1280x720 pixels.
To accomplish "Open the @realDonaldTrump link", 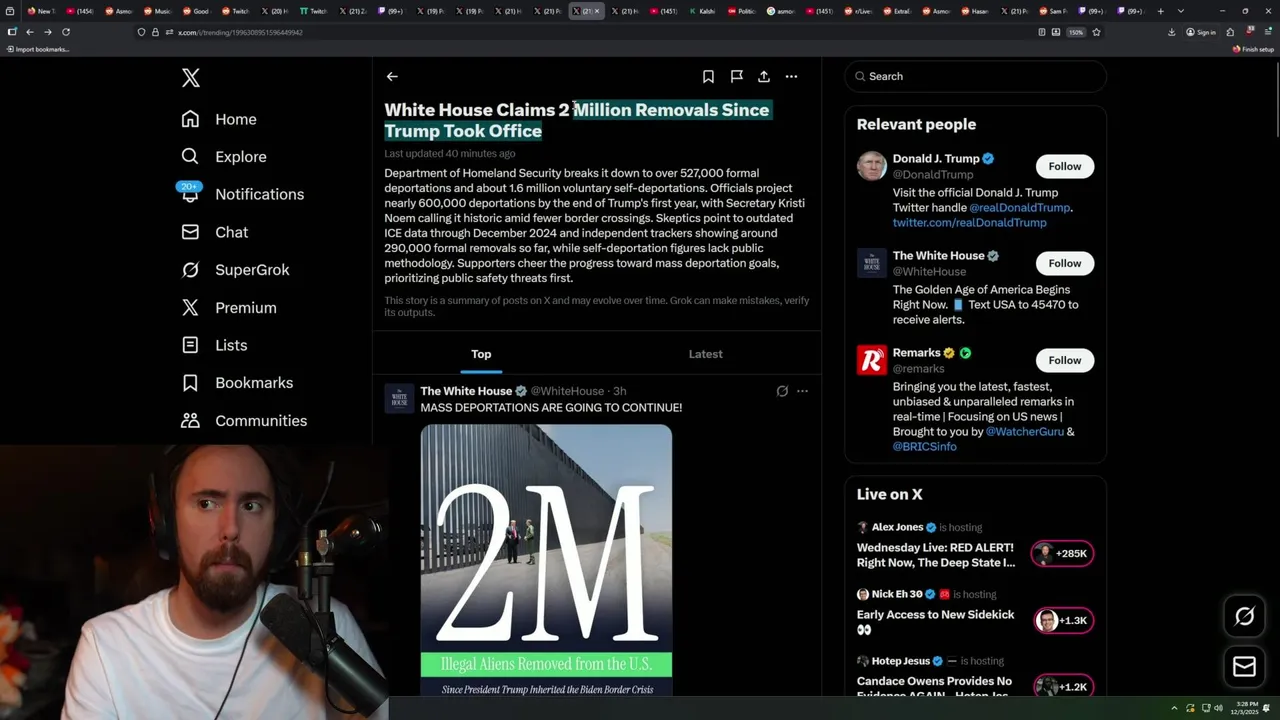I will [x=1019, y=208].
